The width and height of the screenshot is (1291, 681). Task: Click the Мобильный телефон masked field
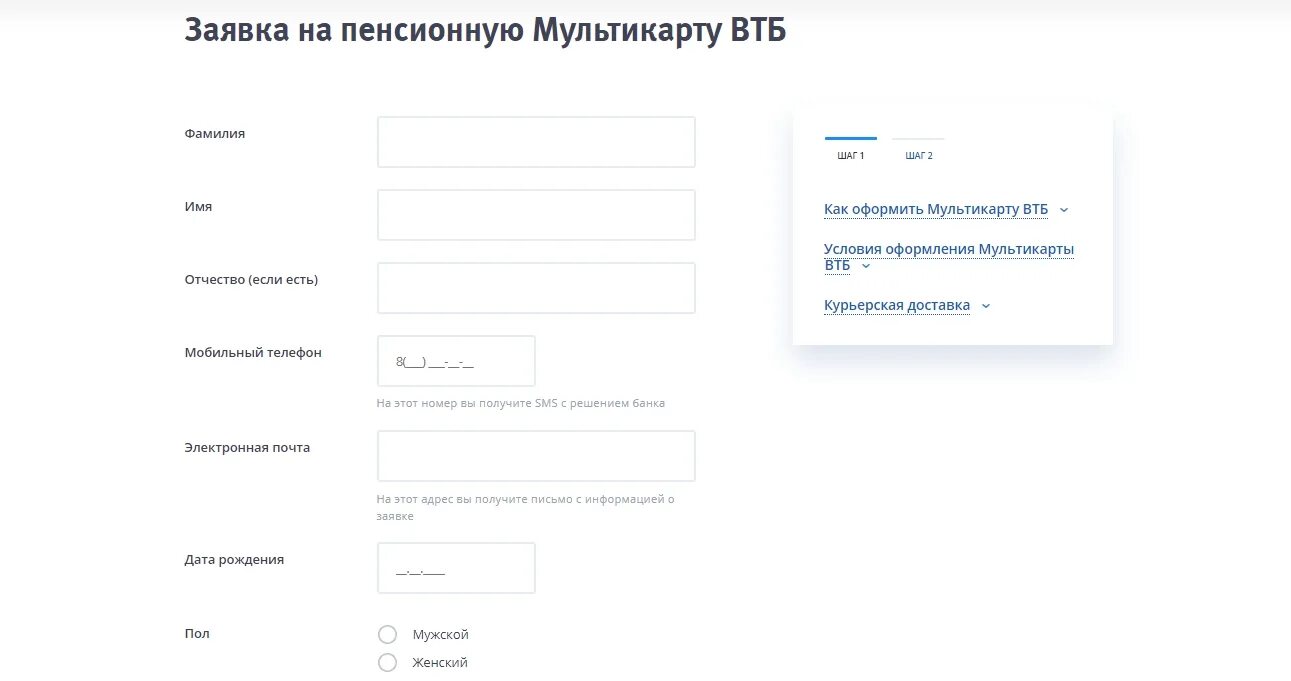pos(456,361)
